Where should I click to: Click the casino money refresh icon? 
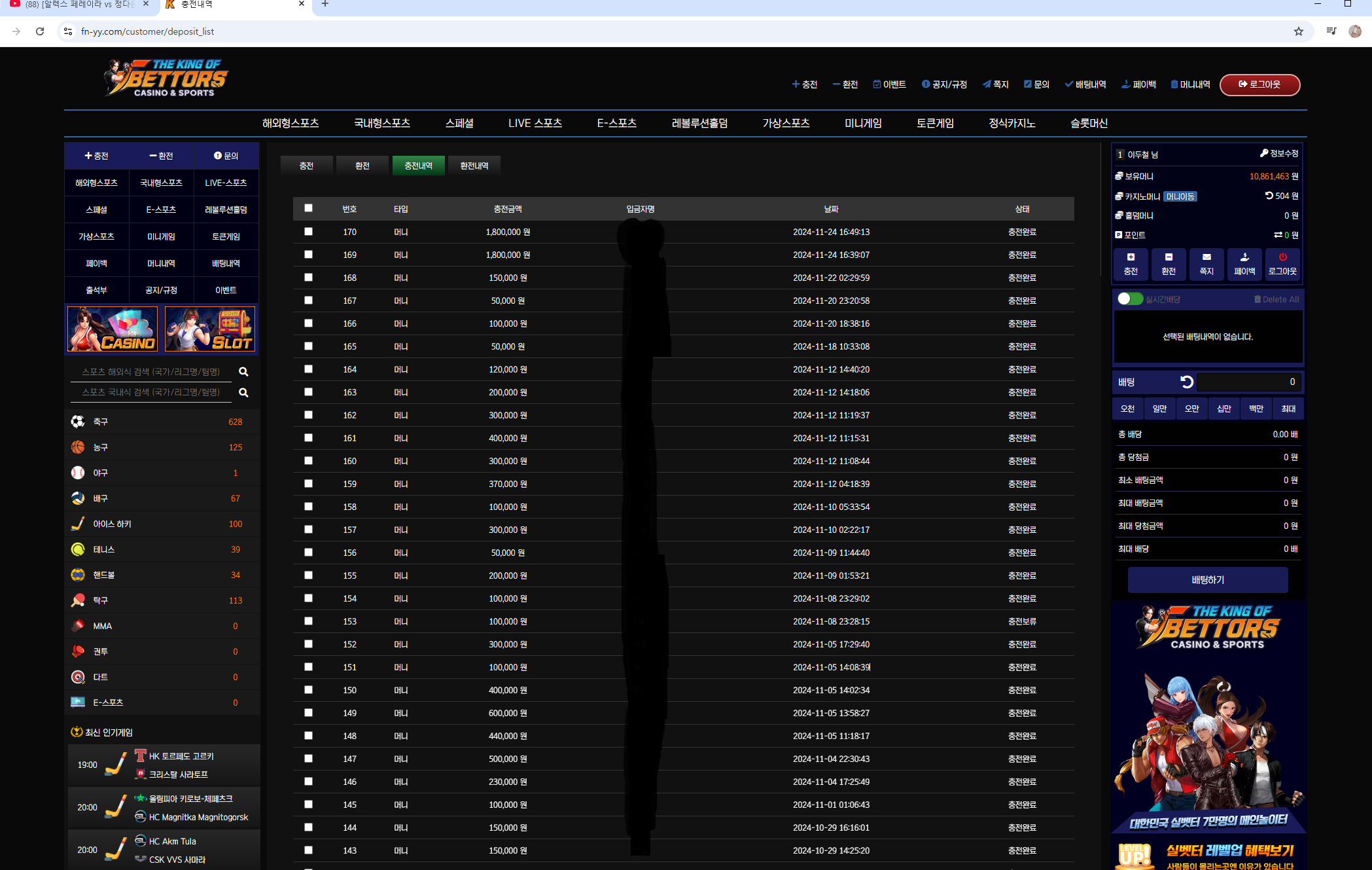coord(1269,196)
